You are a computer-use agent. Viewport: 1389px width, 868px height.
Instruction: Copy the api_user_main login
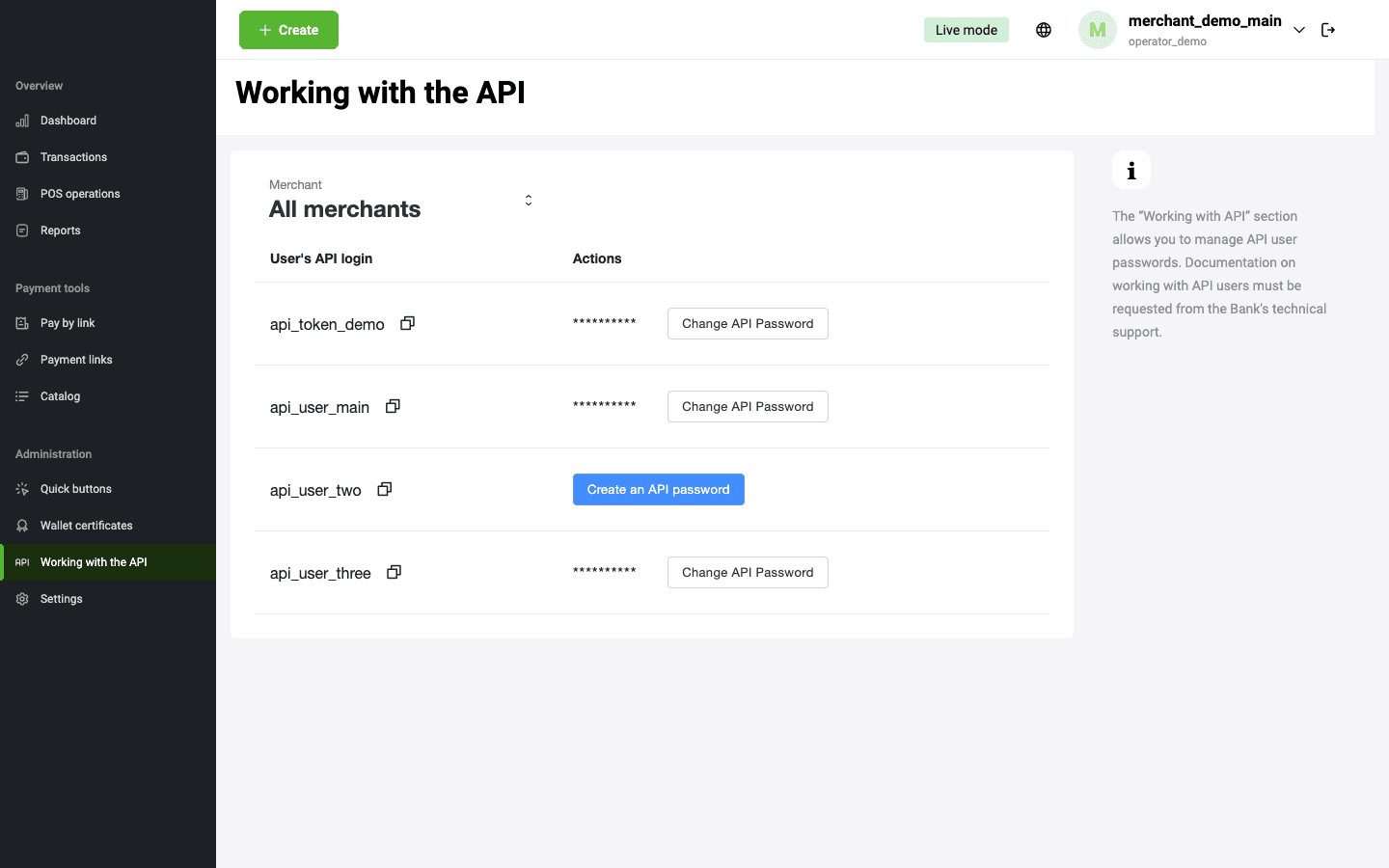point(393,406)
